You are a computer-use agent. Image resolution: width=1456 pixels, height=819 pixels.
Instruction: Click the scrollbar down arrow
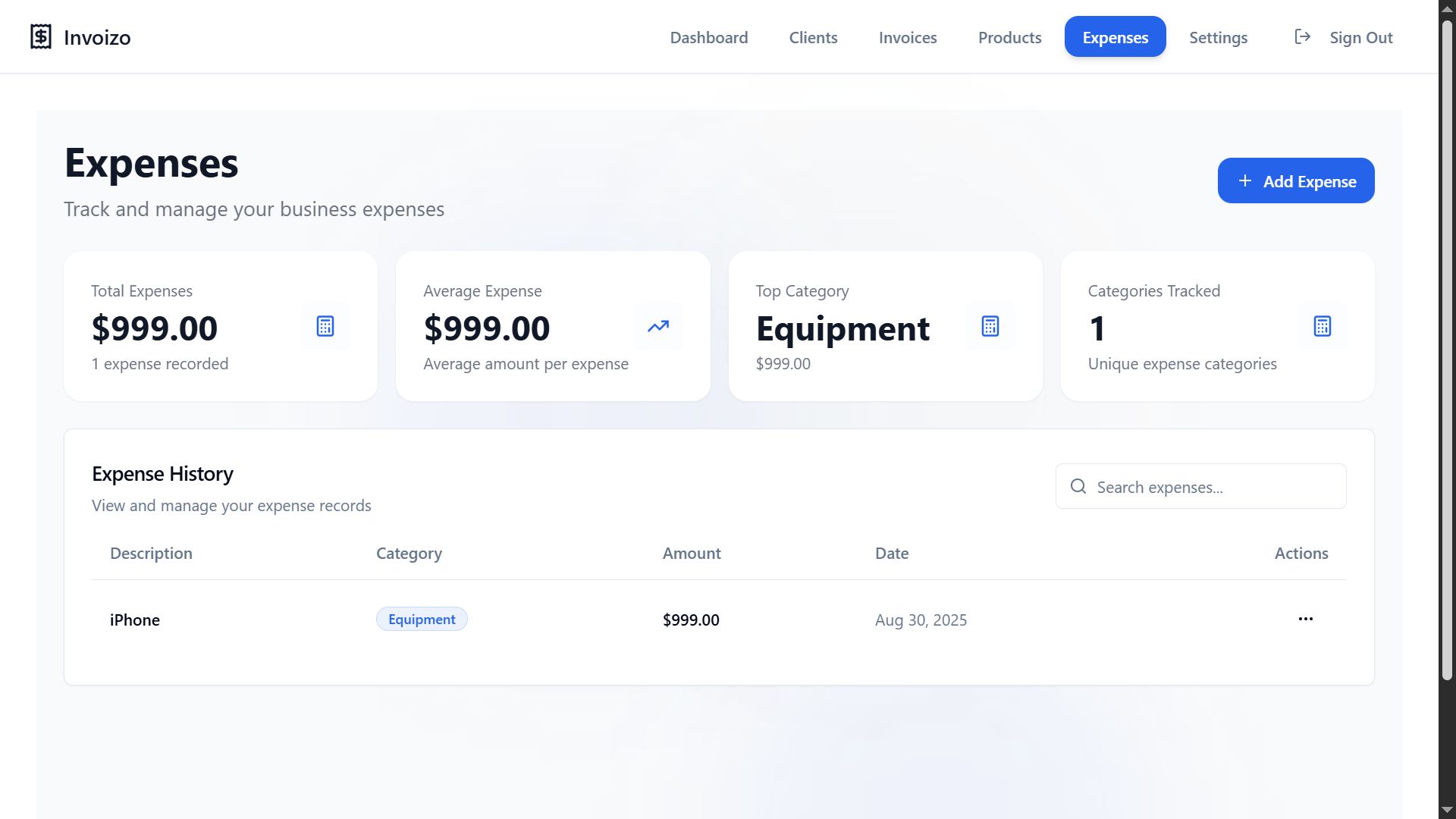pos(1447,810)
